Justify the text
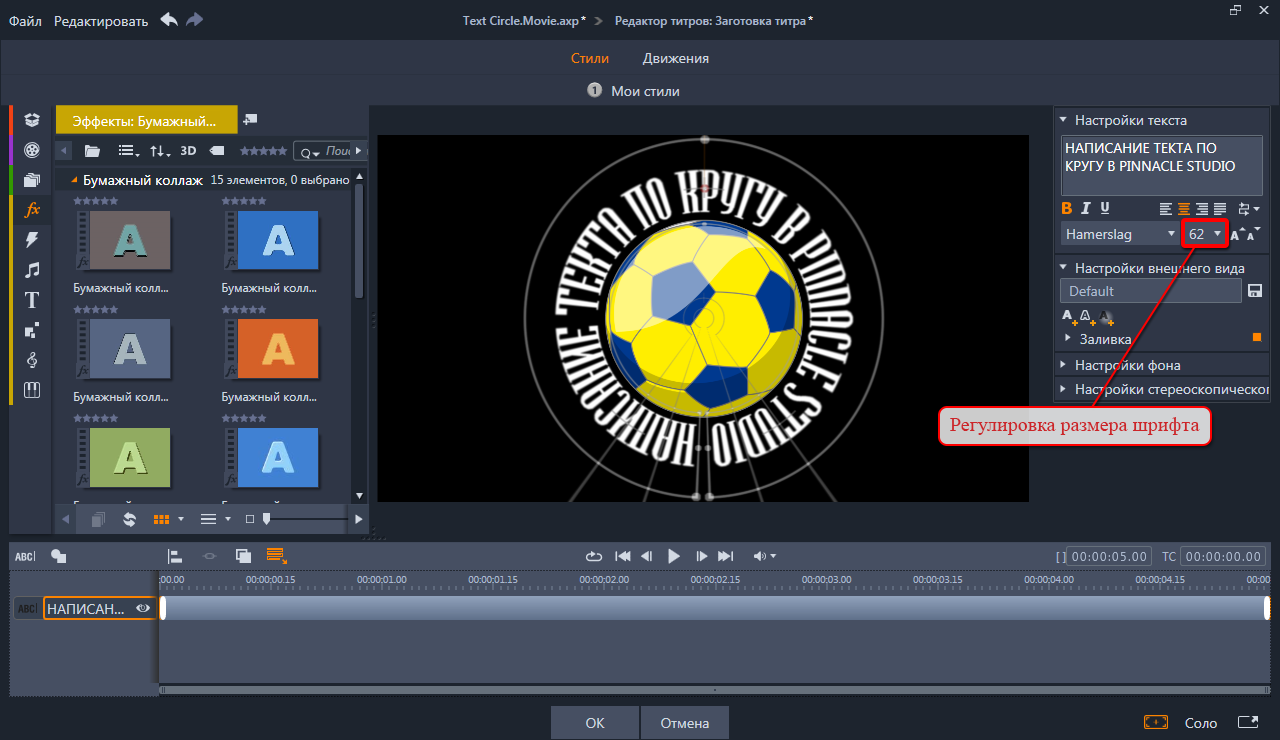1280x740 pixels. [1219, 209]
